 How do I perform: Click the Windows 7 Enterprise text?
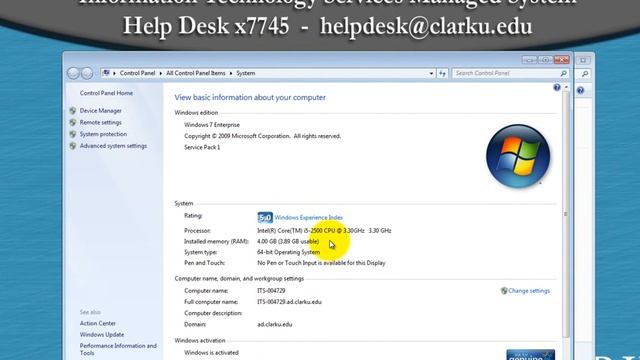tap(212, 125)
